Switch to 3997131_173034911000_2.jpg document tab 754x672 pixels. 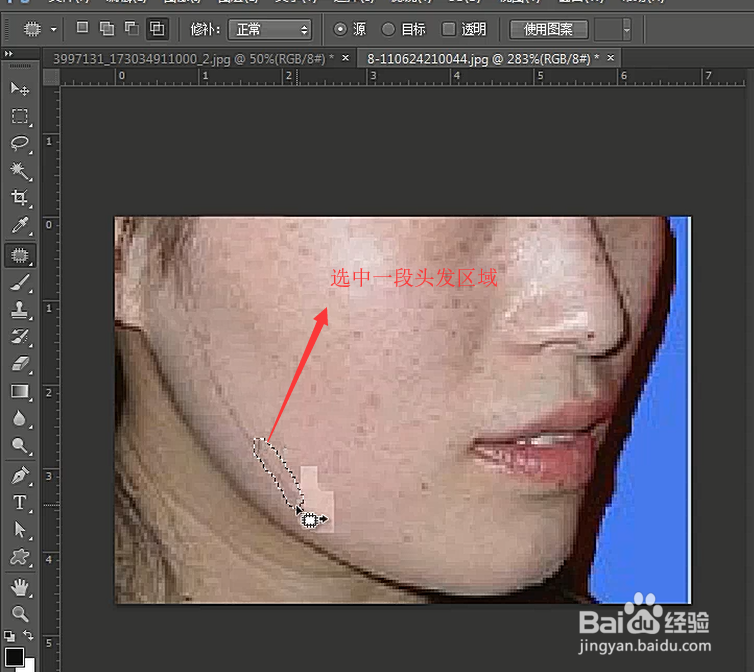(193, 59)
